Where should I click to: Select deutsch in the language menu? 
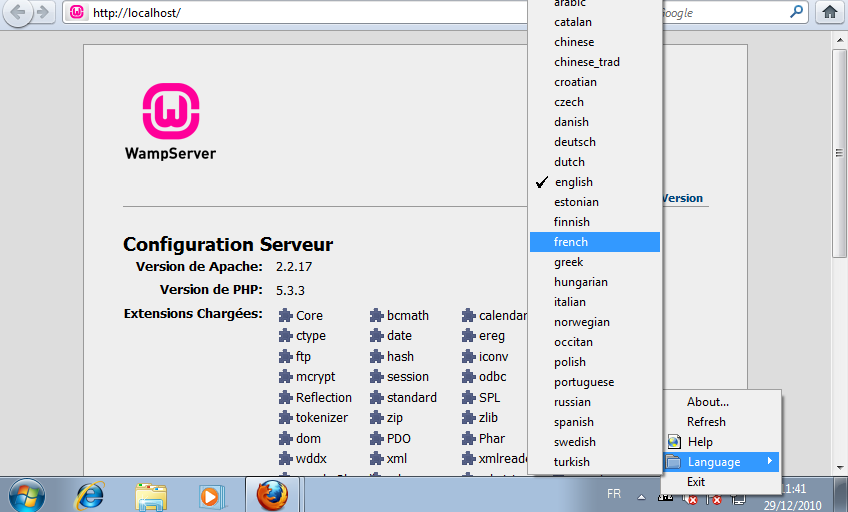575,142
